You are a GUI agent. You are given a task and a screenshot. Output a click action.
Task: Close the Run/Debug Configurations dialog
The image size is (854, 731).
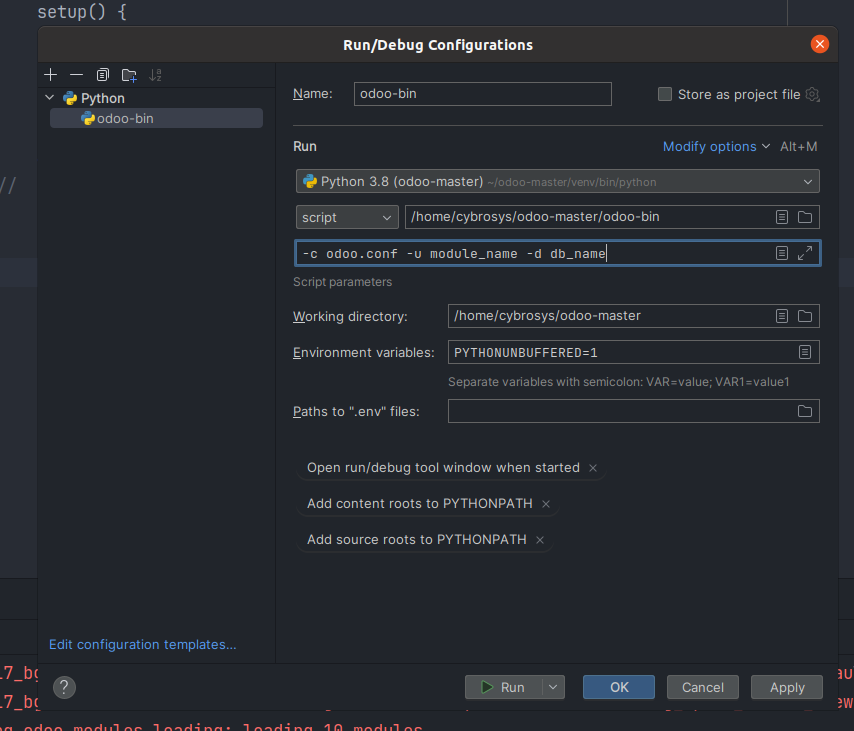(819, 44)
